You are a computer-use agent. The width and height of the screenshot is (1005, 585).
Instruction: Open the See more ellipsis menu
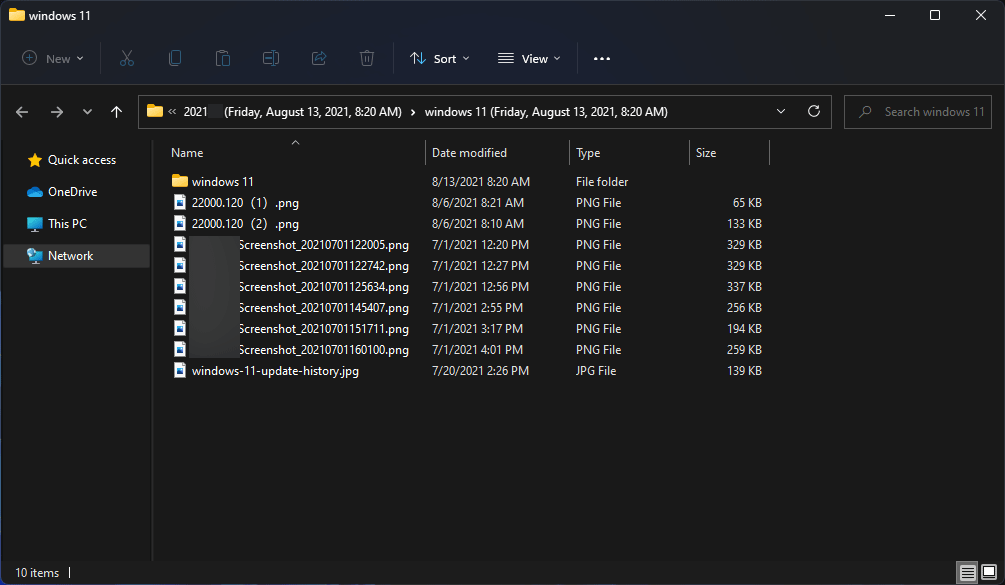pos(602,58)
